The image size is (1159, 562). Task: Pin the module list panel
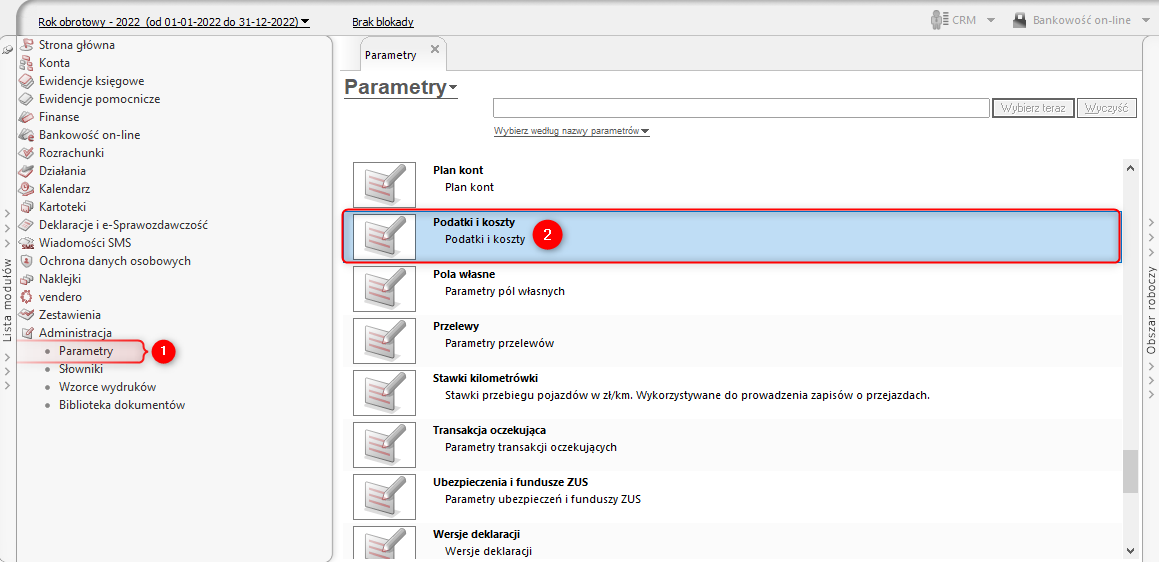[x=7, y=49]
